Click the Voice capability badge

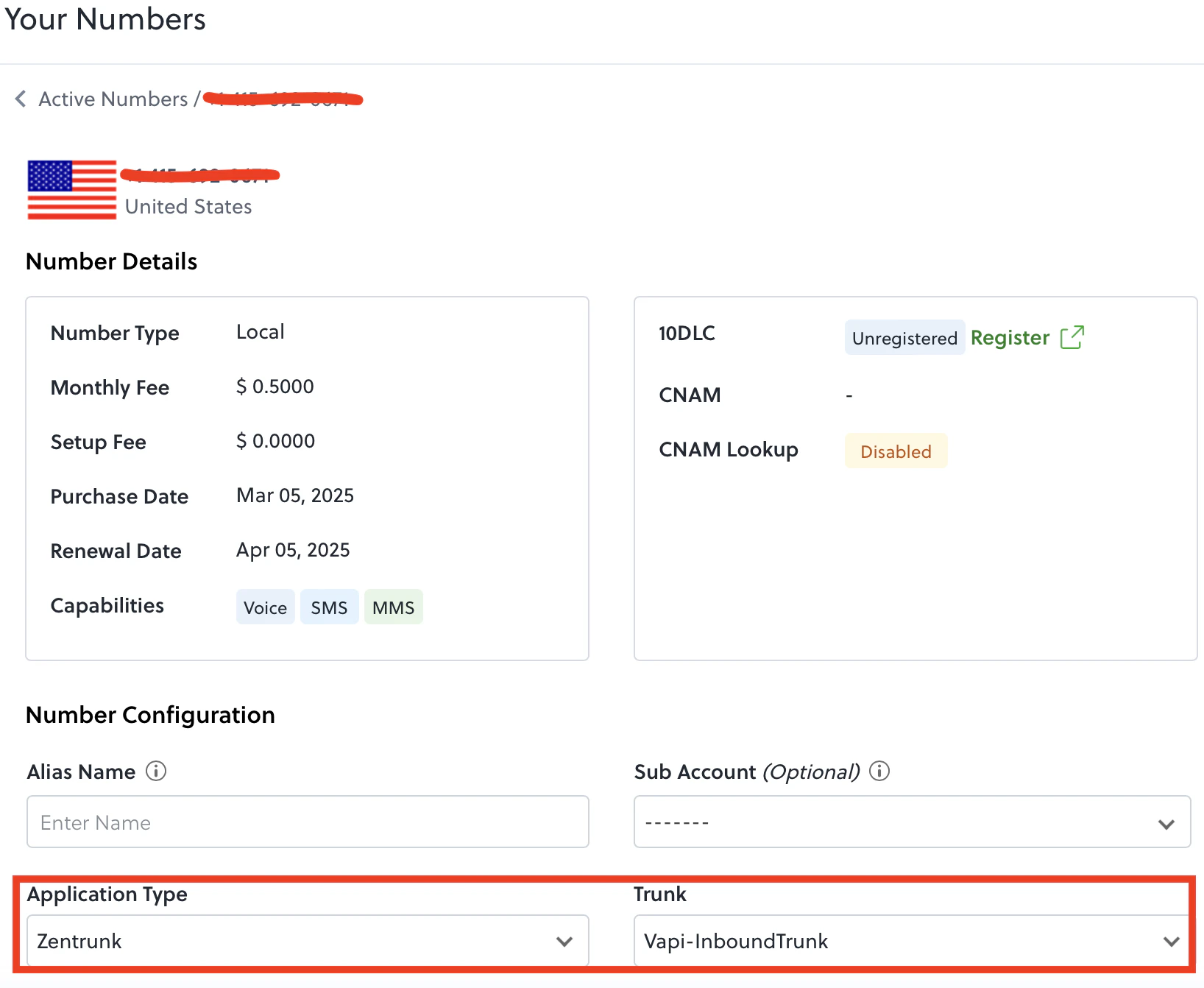click(x=265, y=607)
